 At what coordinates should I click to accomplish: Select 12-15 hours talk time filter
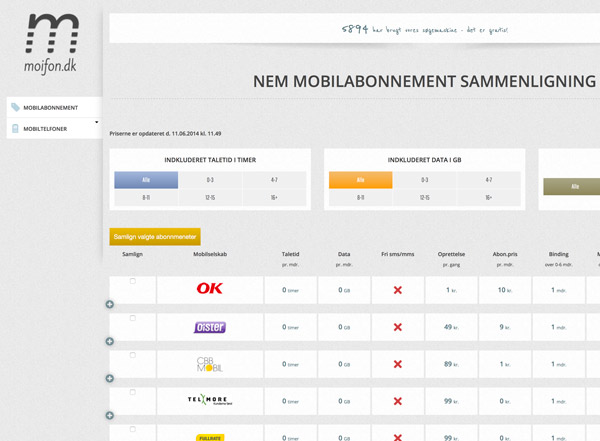(x=210, y=198)
